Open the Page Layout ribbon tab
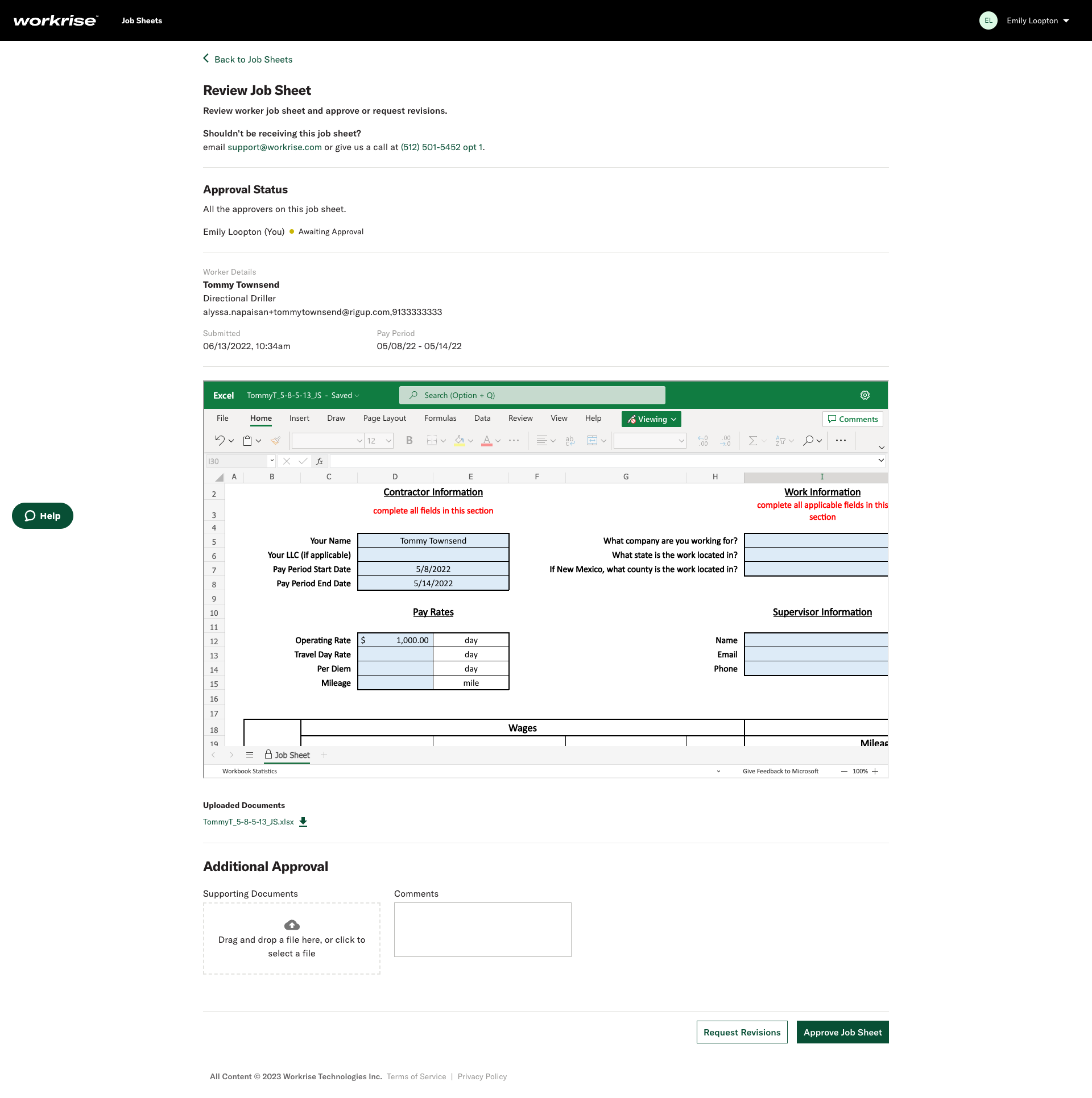Image resolution: width=1092 pixels, height=1098 pixels. pyautogui.click(x=384, y=418)
